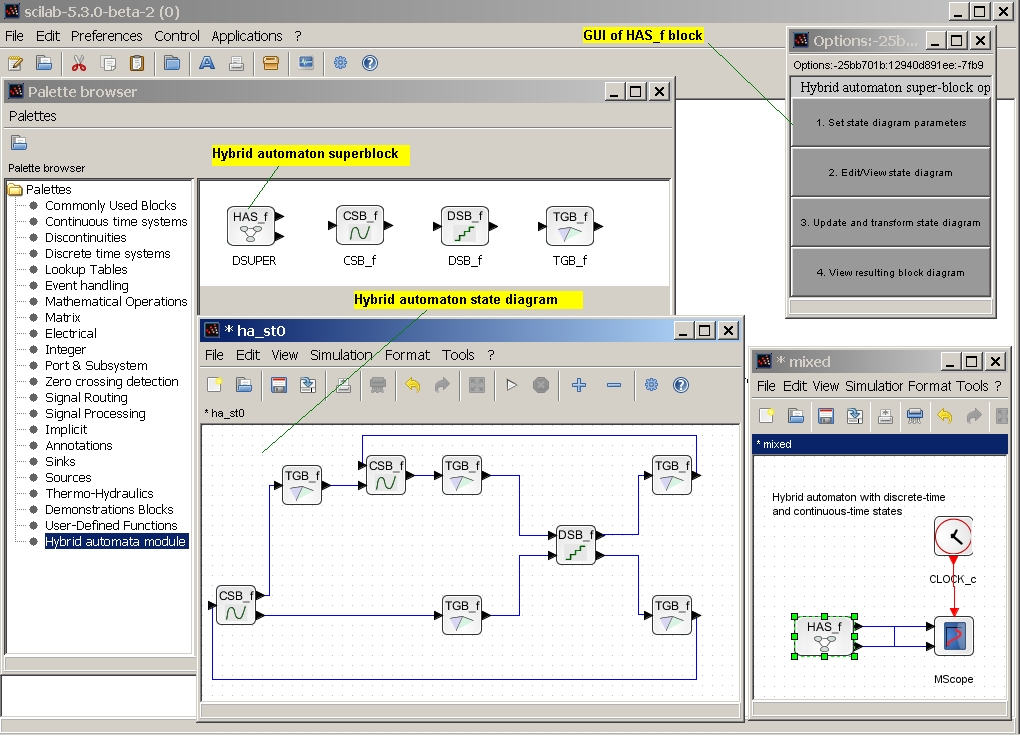Click the red scissors cut icon
The image size is (1020, 736).
79,63
